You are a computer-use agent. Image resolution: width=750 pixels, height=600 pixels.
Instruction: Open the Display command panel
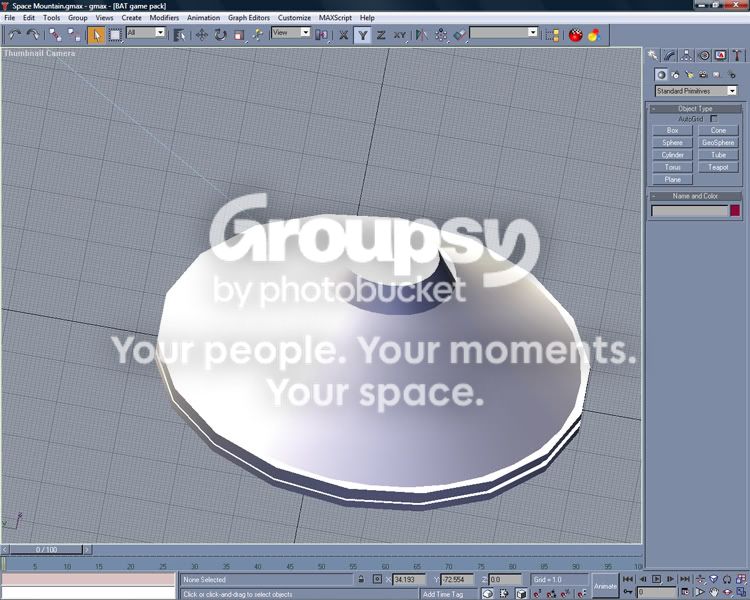(720, 56)
